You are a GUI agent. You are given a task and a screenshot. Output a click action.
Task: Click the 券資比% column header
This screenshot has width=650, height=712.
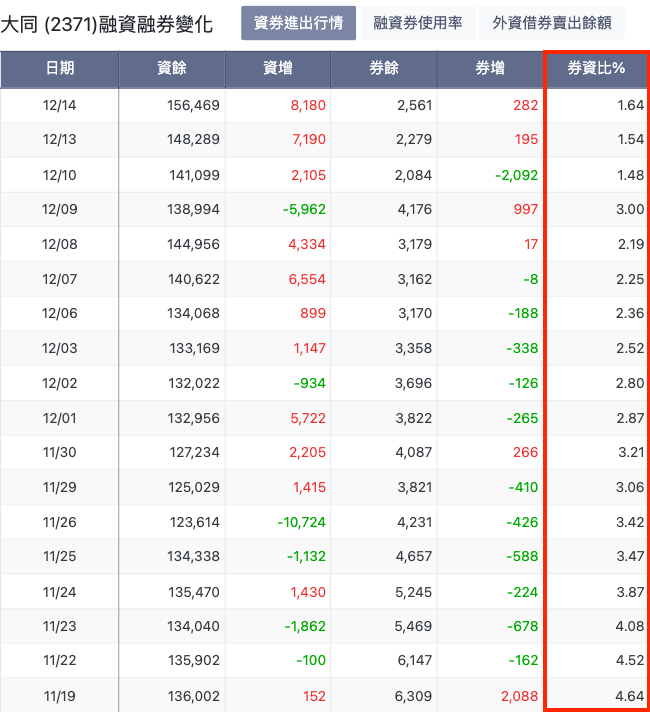coord(596,69)
